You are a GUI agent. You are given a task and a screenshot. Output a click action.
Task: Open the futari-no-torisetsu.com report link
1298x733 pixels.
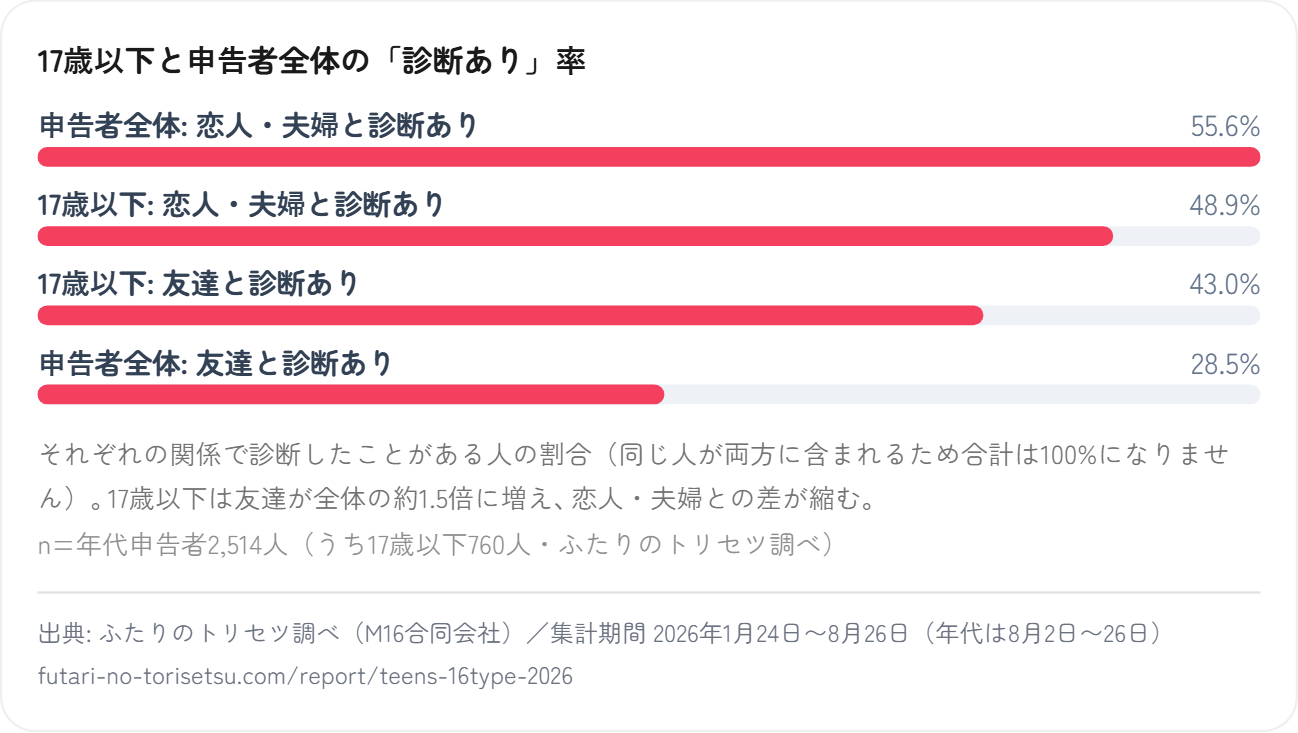(305, 676)
